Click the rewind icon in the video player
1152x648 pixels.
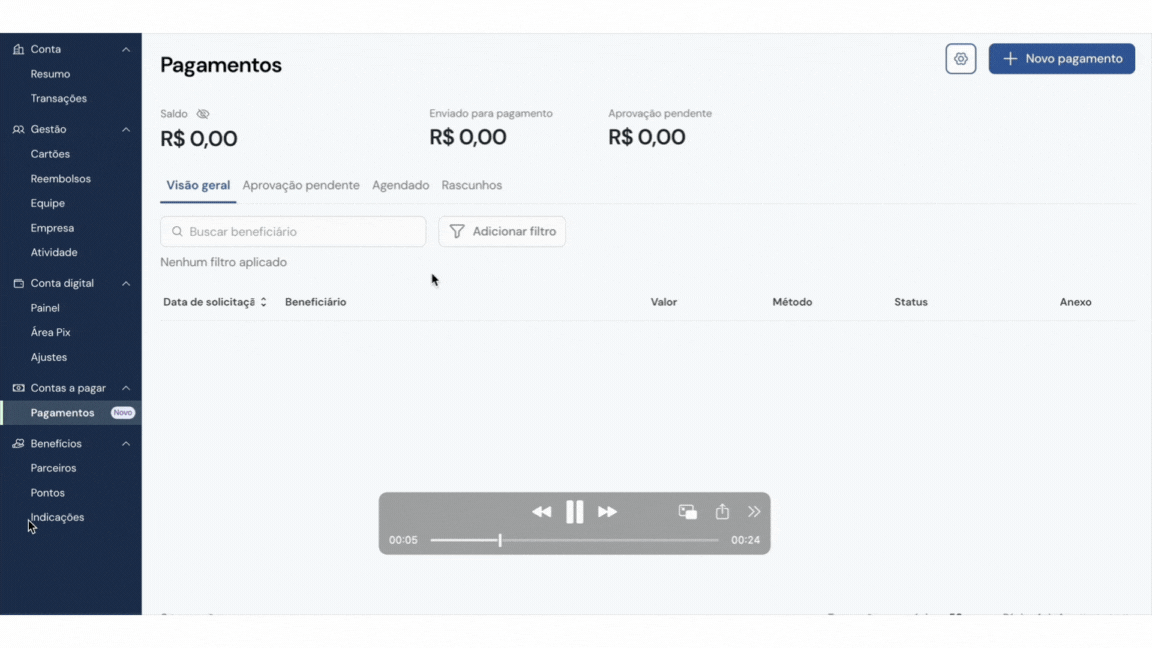541,512
